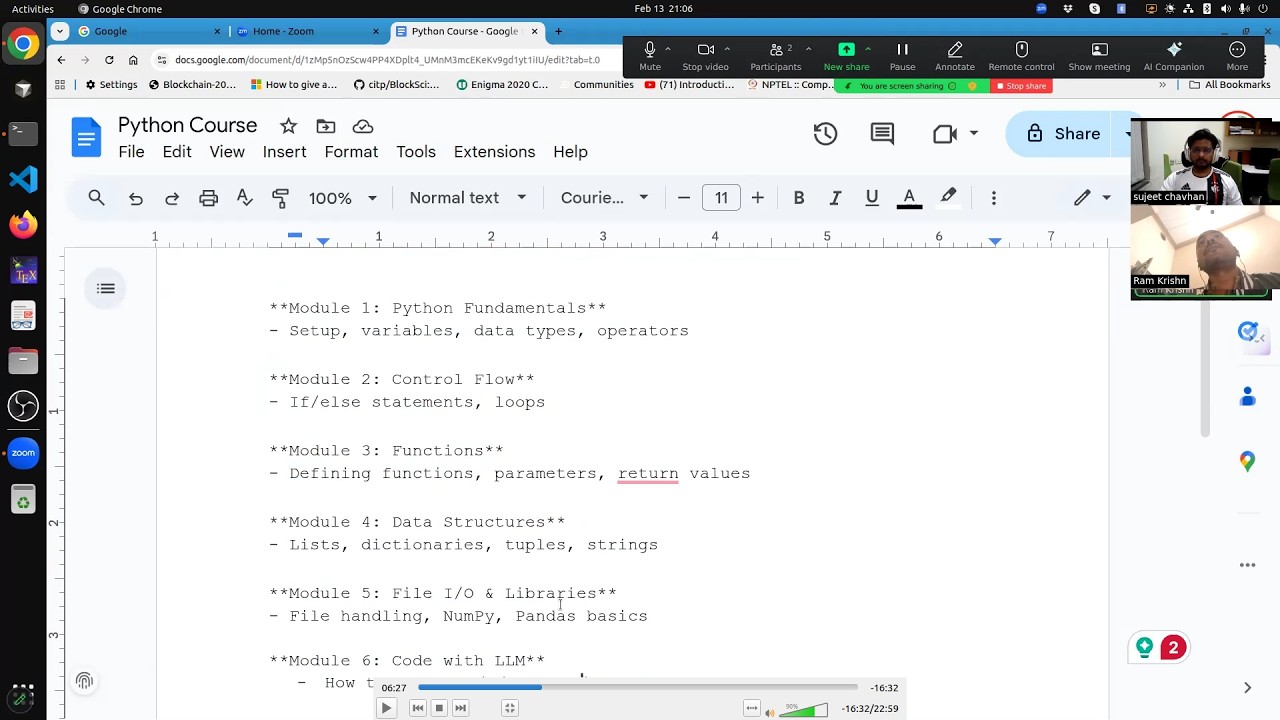
Task: Check the cloud save status icon
Action: pyautogui.click(x=363, y=126)
